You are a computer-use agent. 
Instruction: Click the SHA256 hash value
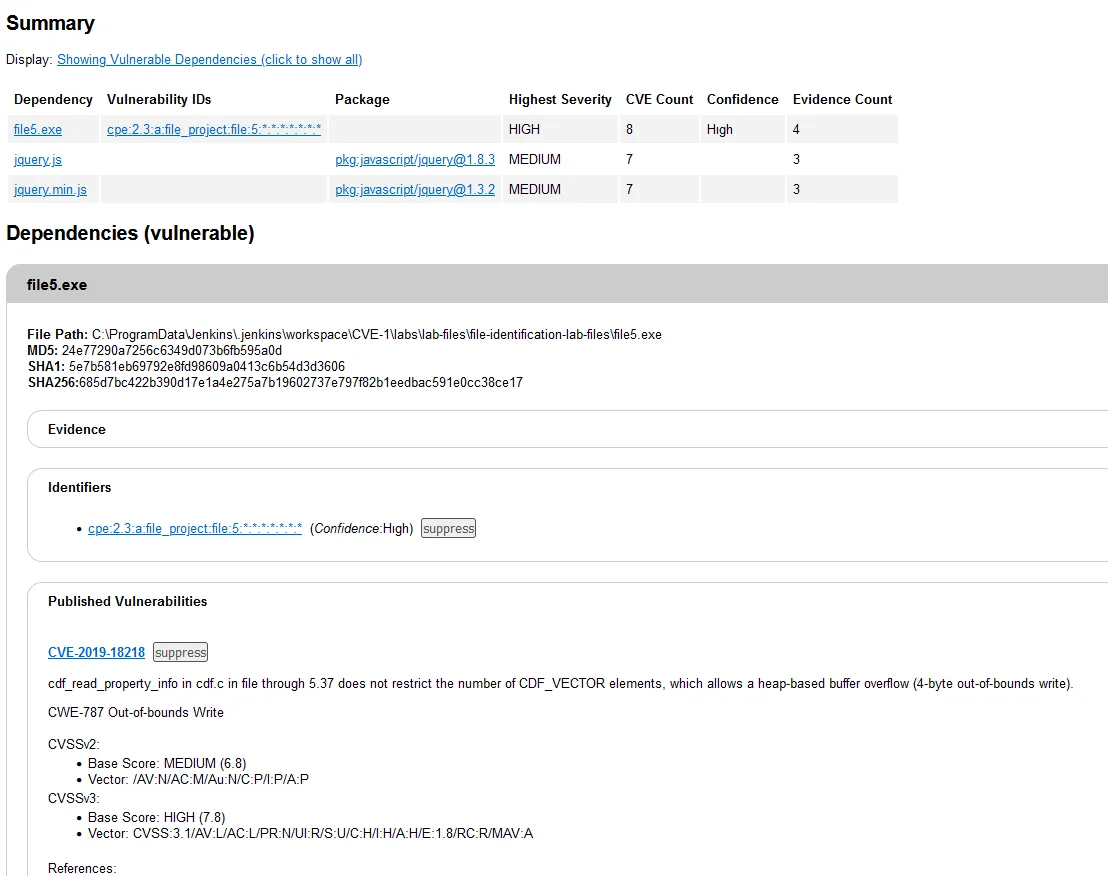301,383
